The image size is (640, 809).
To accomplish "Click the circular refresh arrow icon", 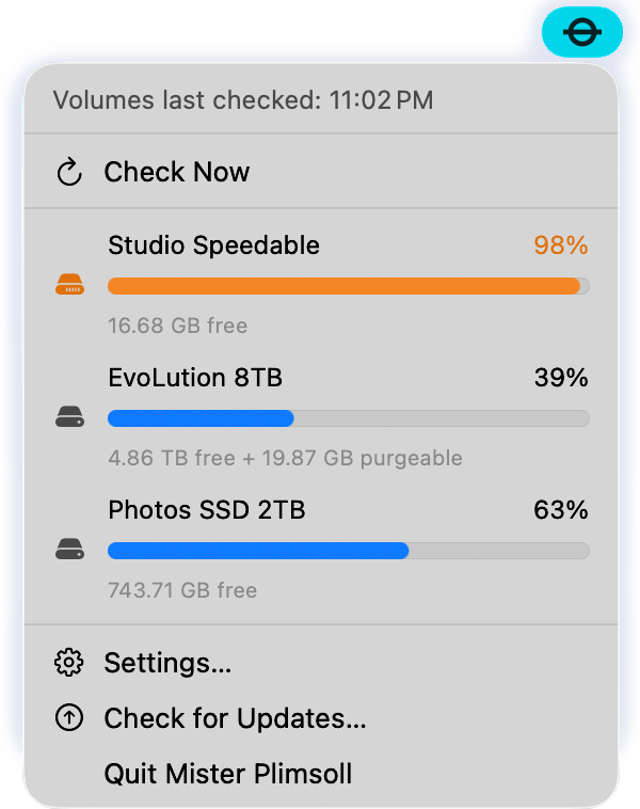I will 69,172.
